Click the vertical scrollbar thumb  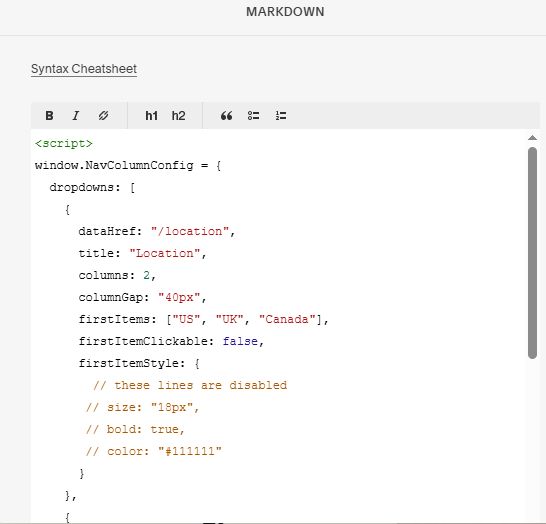[x=532, y=253]
